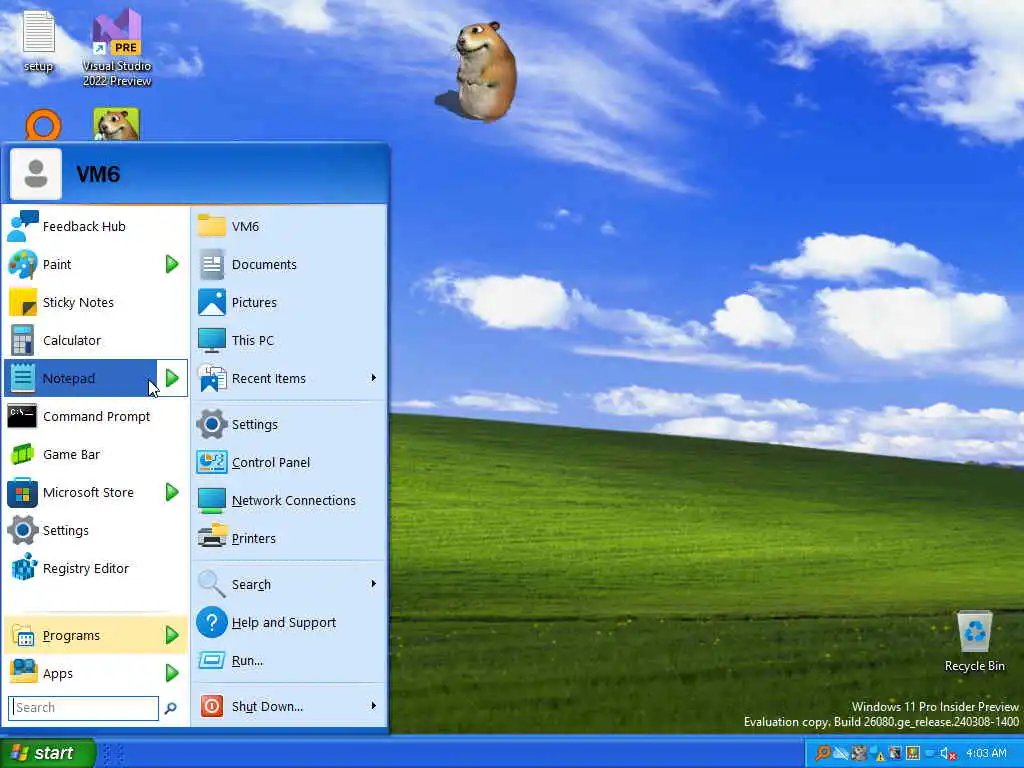
Task: Select orange circle desktop icon
Action: click(43, 125)
